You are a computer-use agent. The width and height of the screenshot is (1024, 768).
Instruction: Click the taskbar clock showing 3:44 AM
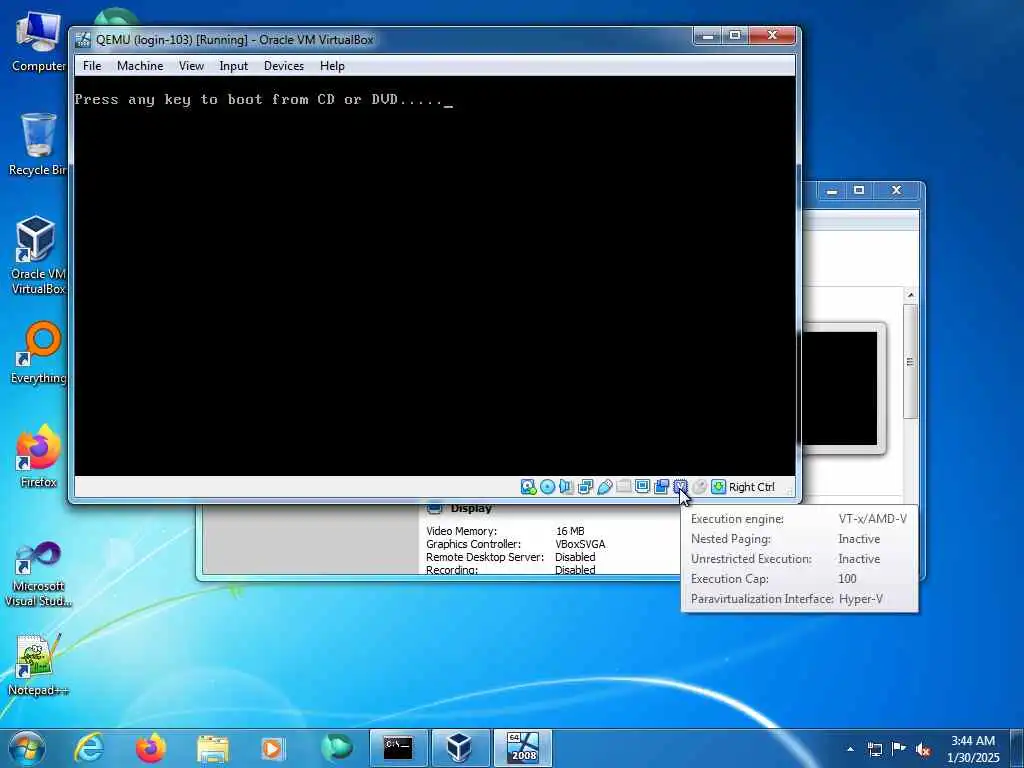[x=973, y=749]
